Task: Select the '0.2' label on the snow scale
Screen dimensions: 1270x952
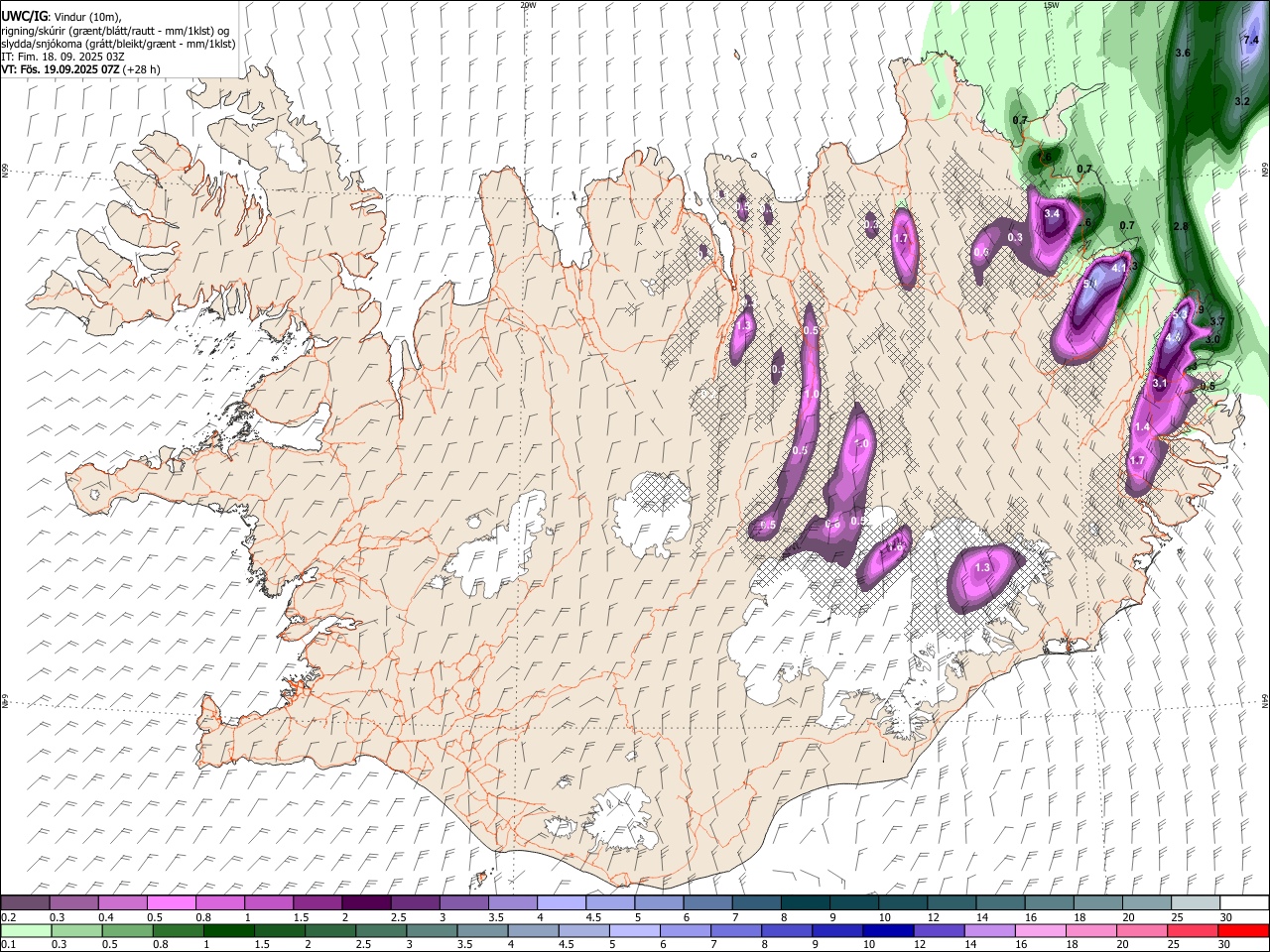Action: (8, 917)
